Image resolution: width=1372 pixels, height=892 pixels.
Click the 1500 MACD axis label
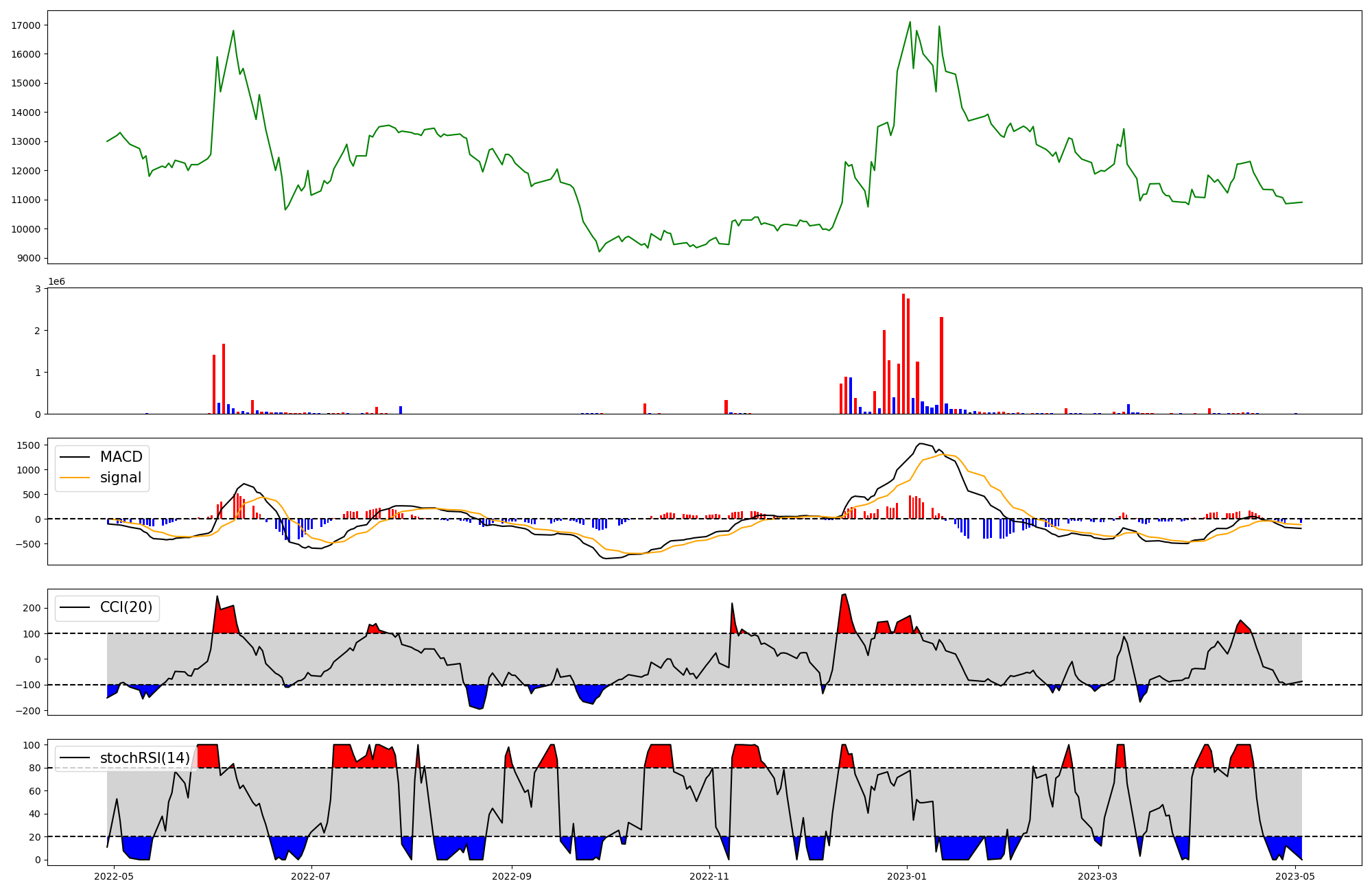coord(28,445)
